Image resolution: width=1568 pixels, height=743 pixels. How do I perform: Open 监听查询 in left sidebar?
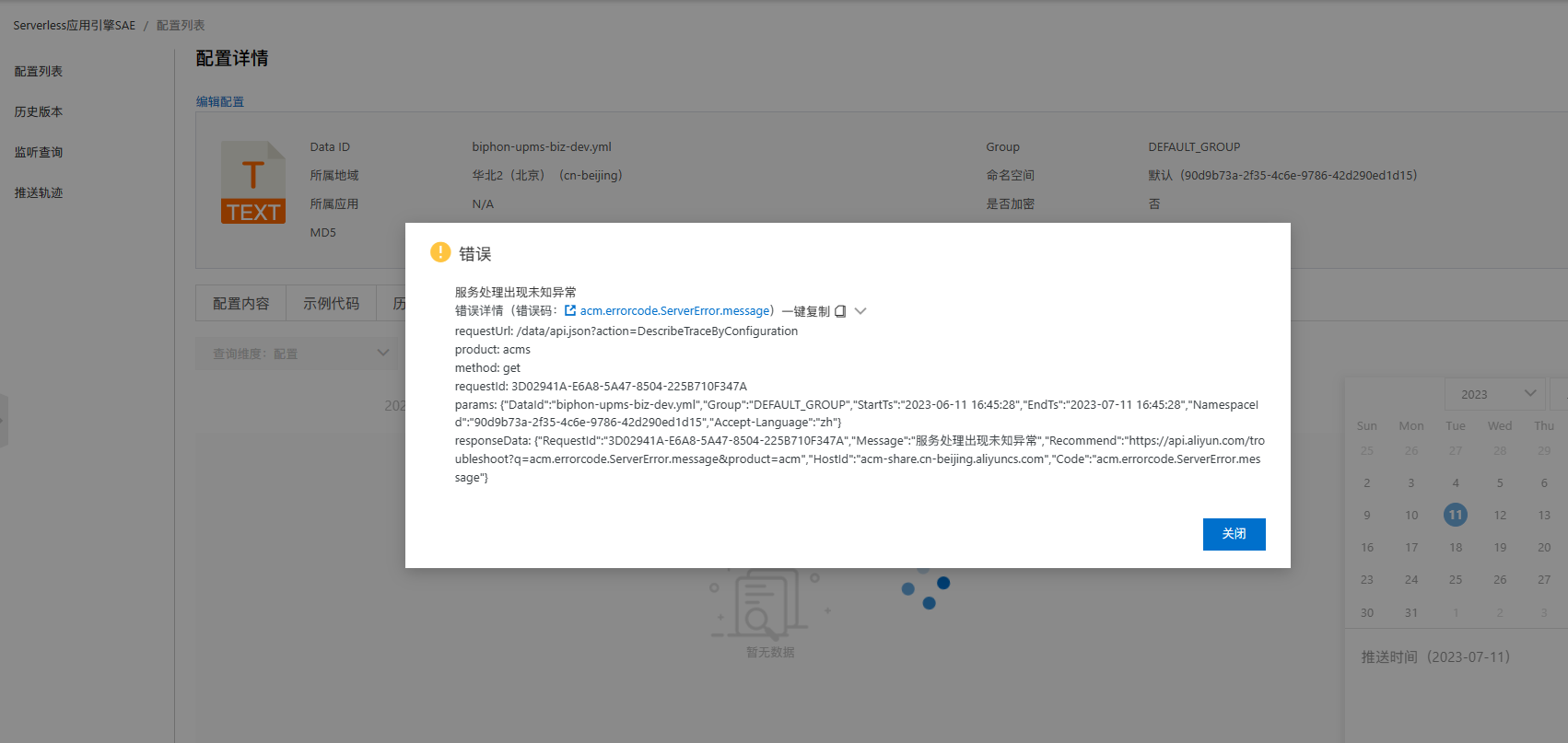[x=39, y=152]
